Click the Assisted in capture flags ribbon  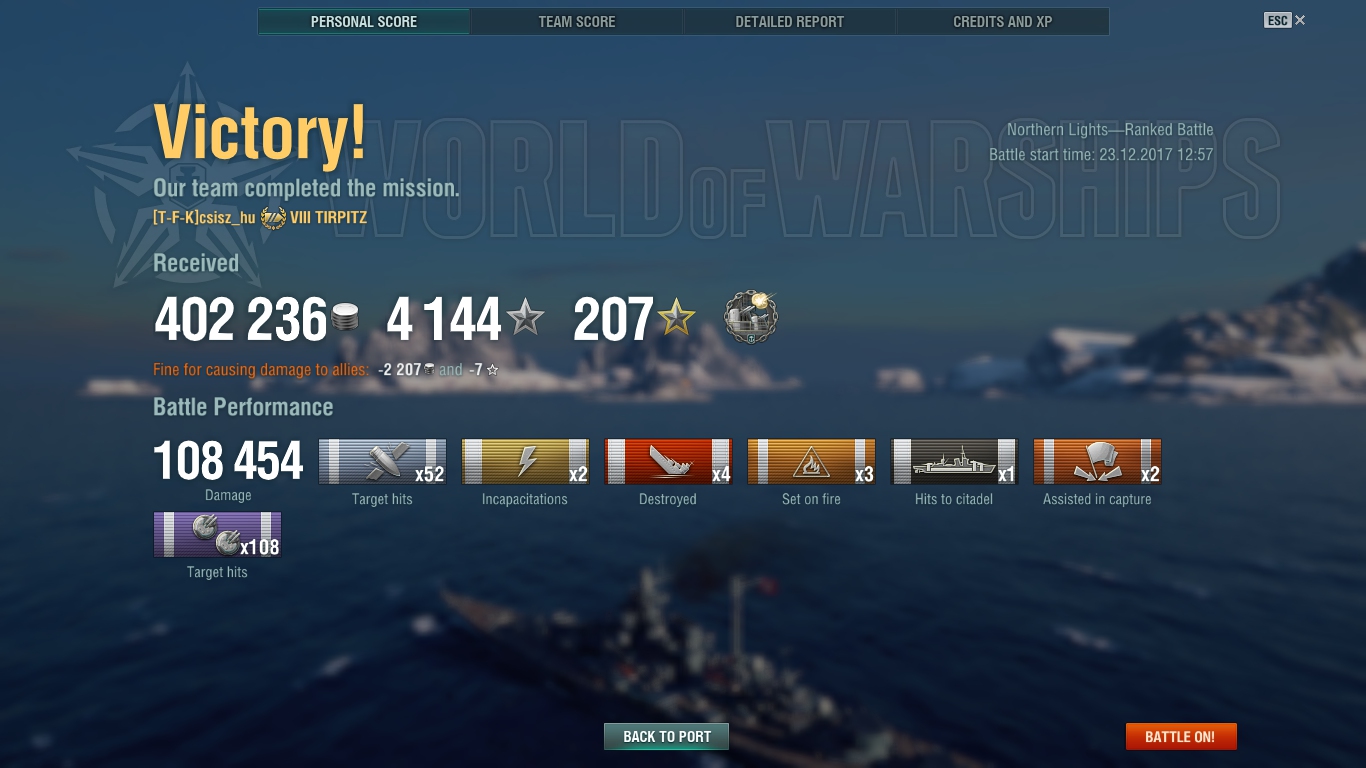point(1097,461)
